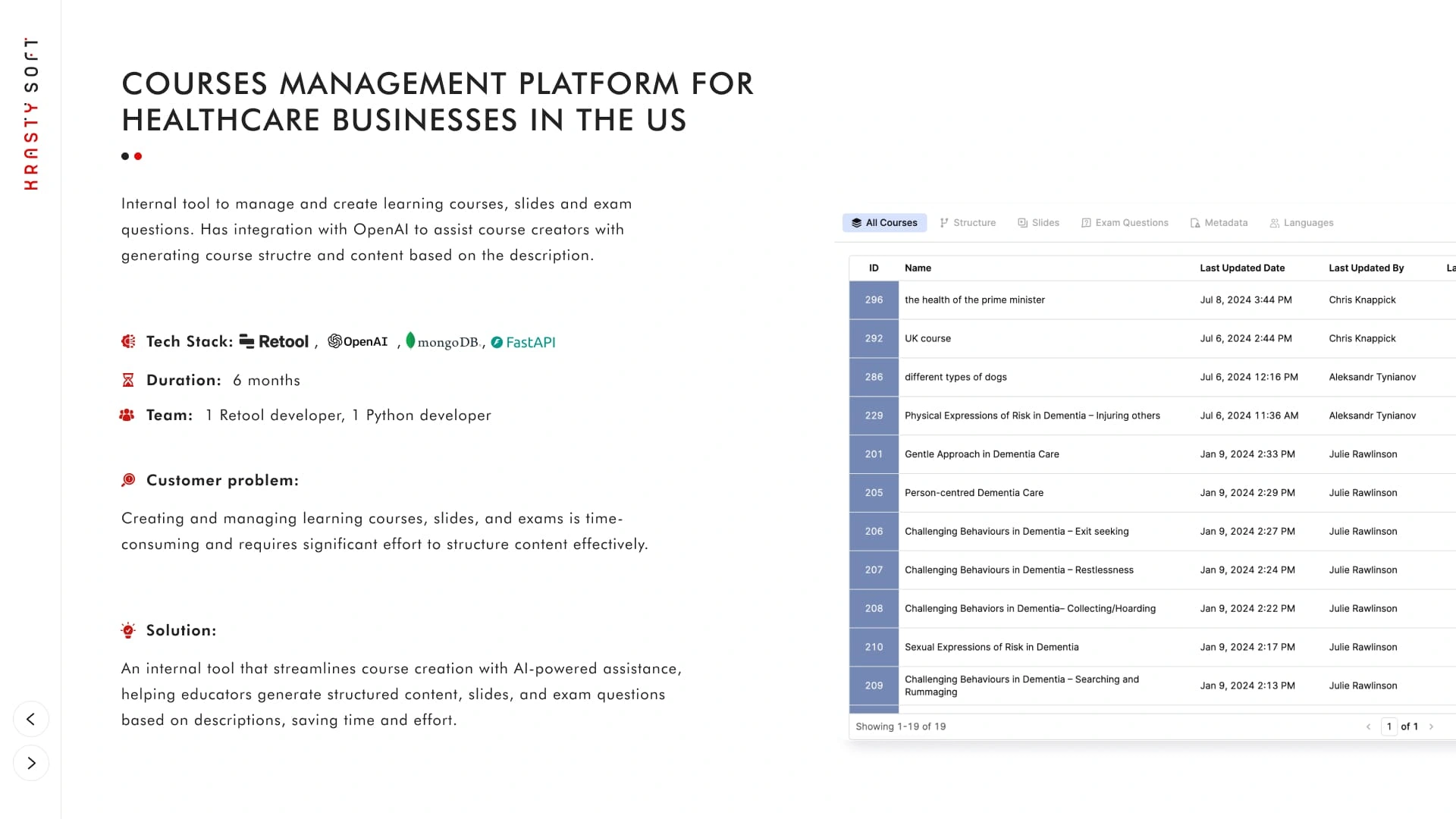This screenshot has height=819, width=1456.
Task: Open the Metadata tab
Action: tap(1219, 222)
